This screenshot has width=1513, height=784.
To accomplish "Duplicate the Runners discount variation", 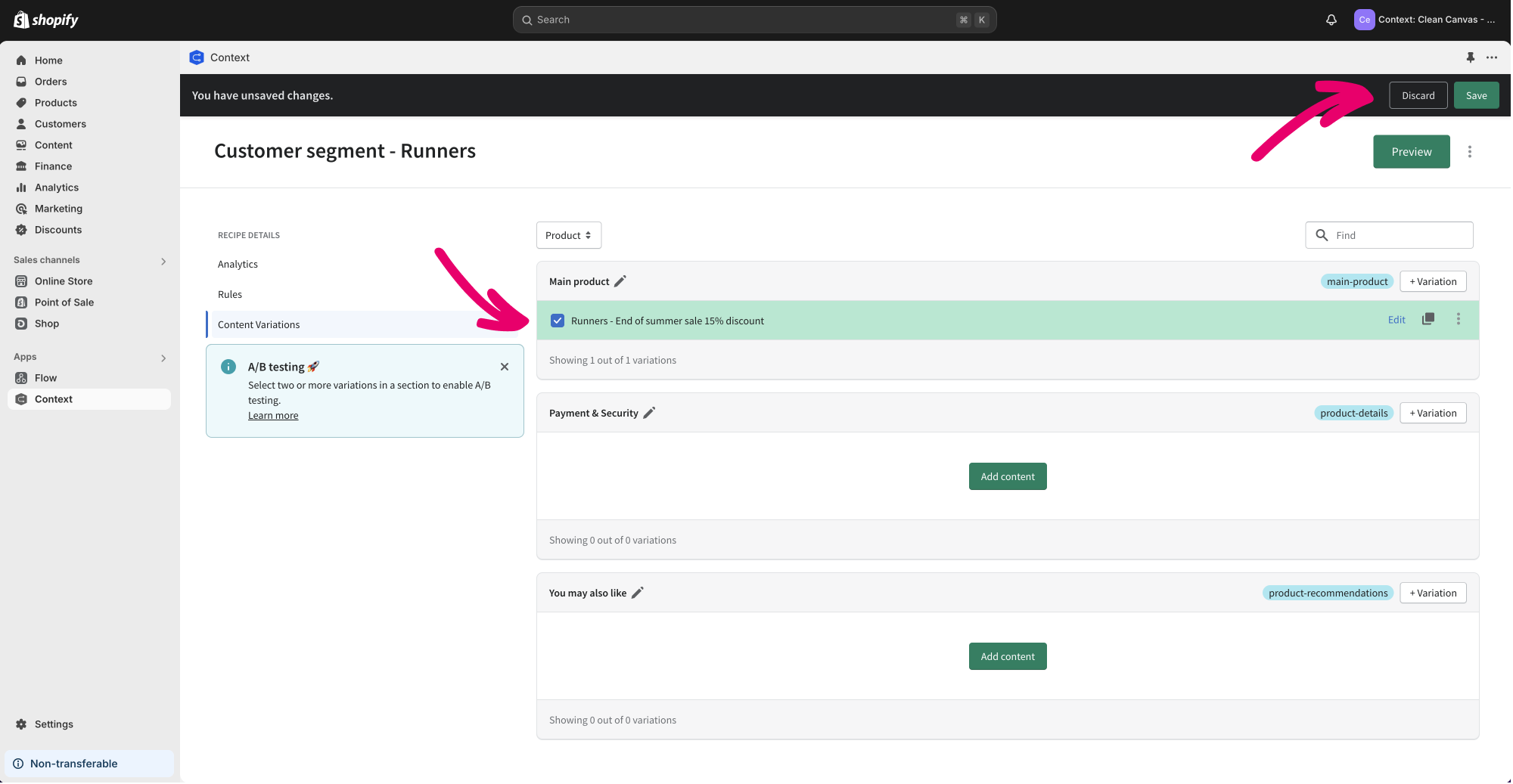I will click(x=1428, y=319).
